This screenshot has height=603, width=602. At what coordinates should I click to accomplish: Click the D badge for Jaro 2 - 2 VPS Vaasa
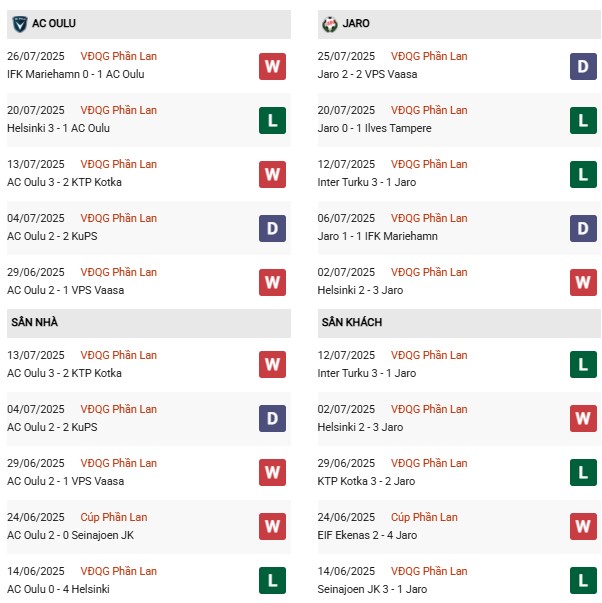583,66
